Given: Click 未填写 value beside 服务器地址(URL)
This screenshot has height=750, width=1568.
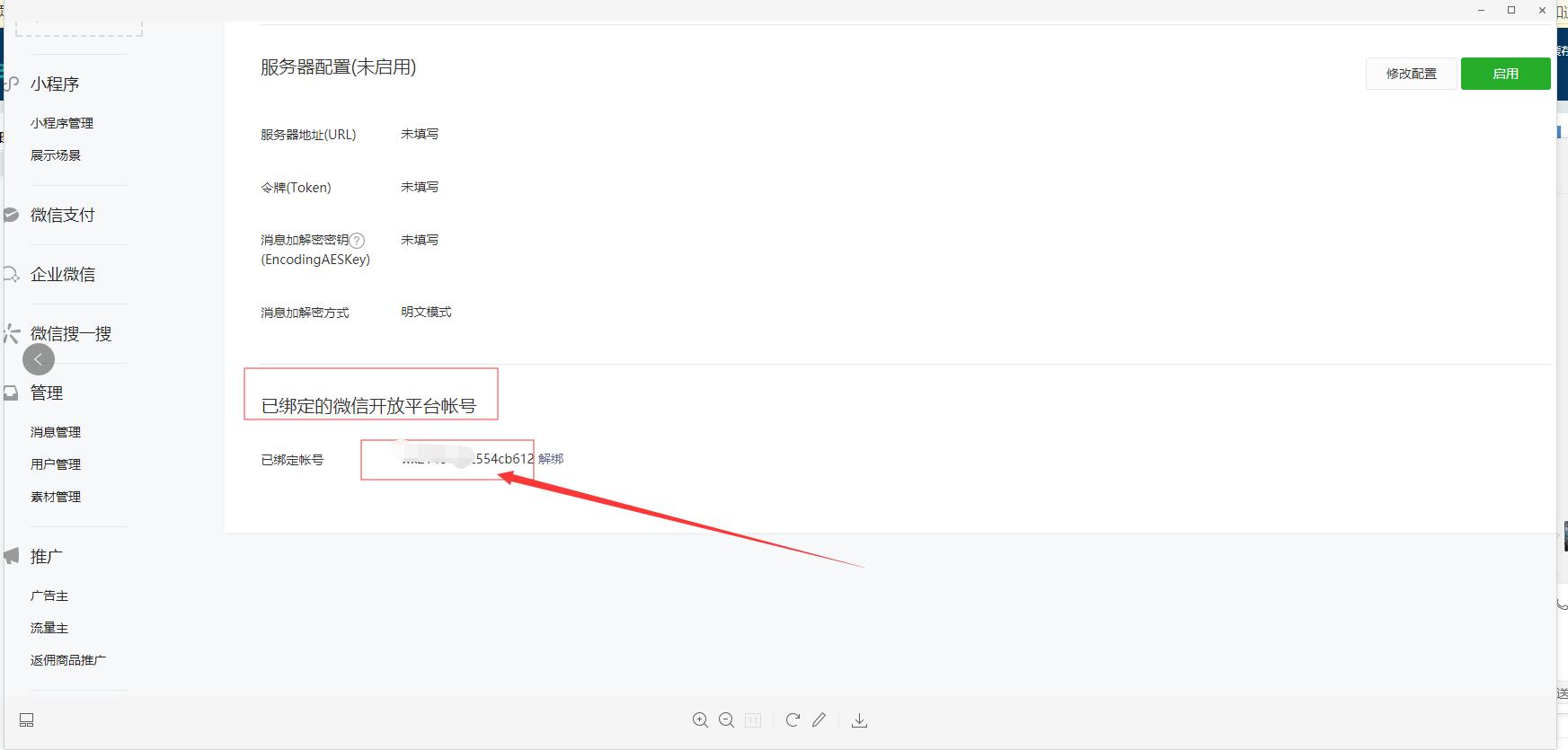Looking at the screenshot, I should [x=420, y=134].
